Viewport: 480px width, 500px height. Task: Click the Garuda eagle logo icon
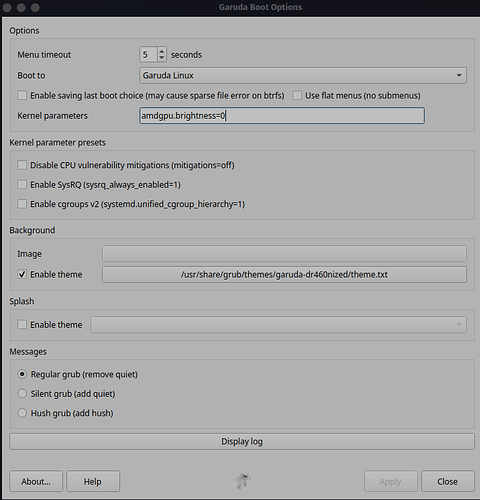tap(242, 481)
